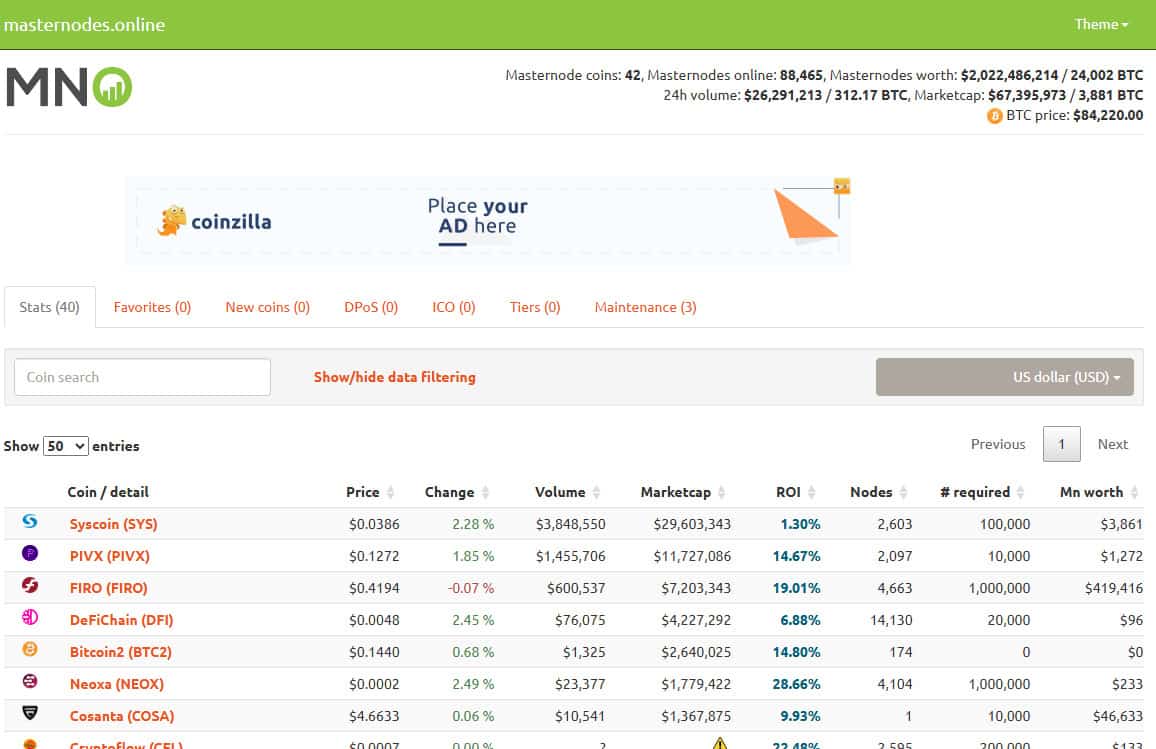Click DeFiChain nodes count 14,130
Image resolution: width=1156 pixels, height=749 pixels.
click(891, 620)
